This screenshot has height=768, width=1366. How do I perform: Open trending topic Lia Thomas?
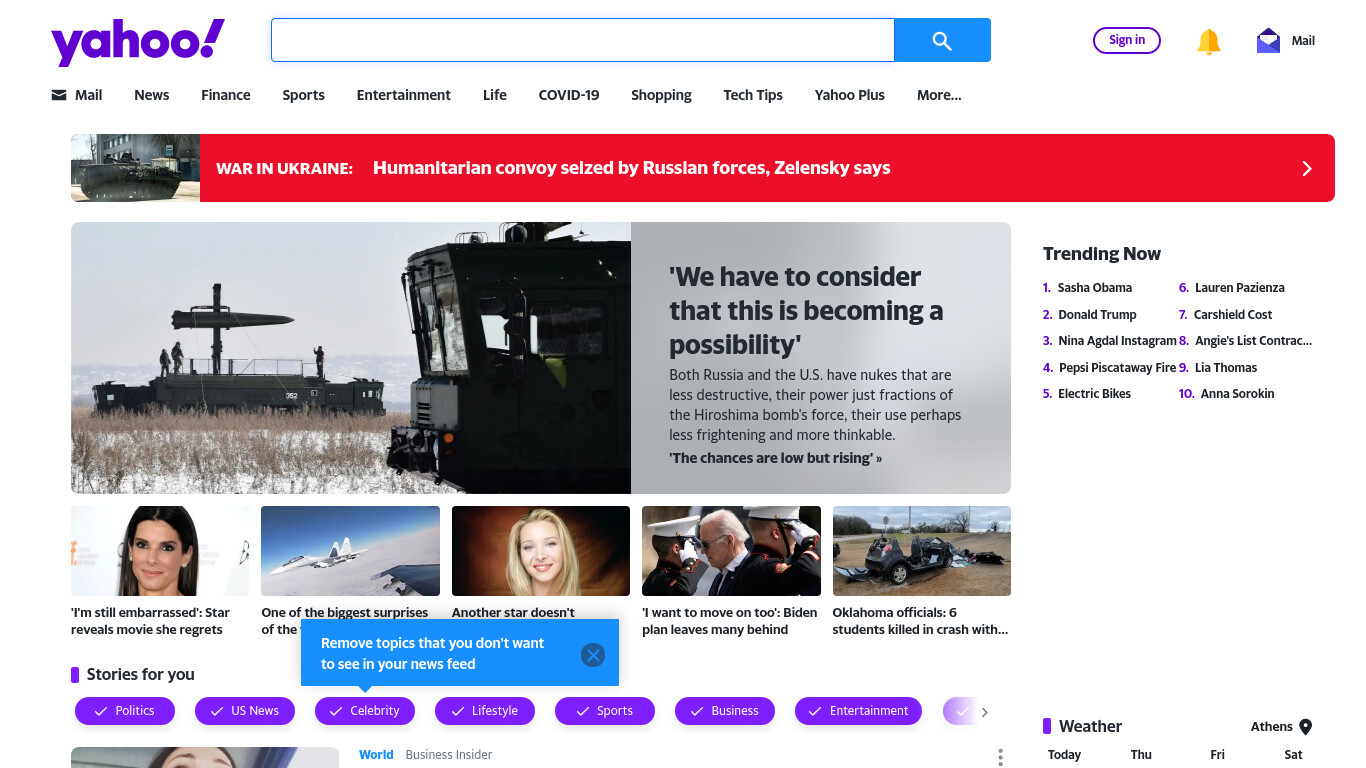pyautogui.click(x=1226, y=368)
